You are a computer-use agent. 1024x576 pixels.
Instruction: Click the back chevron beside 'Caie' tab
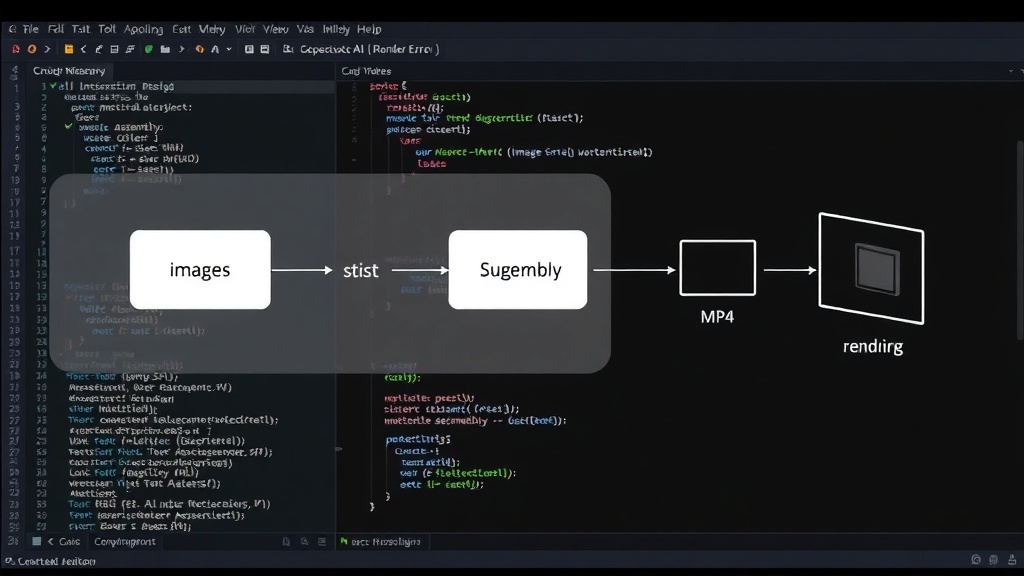point(50,541)
